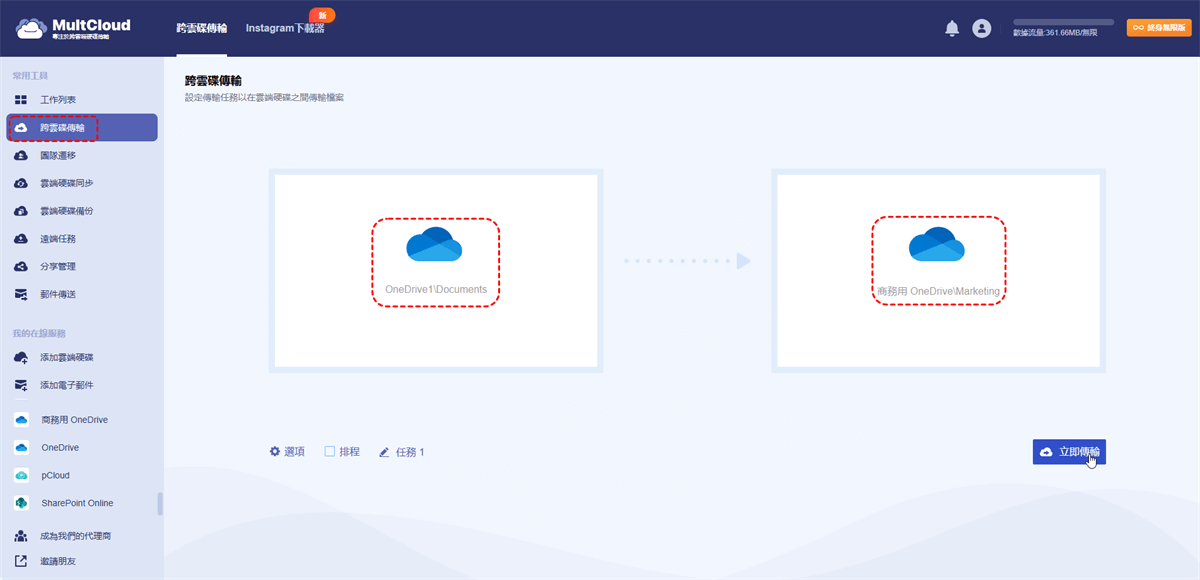Click 遠端任務 label in sidebar
Image resolution: width=1200 pixels, height=580 pixels.
[58, 239]
